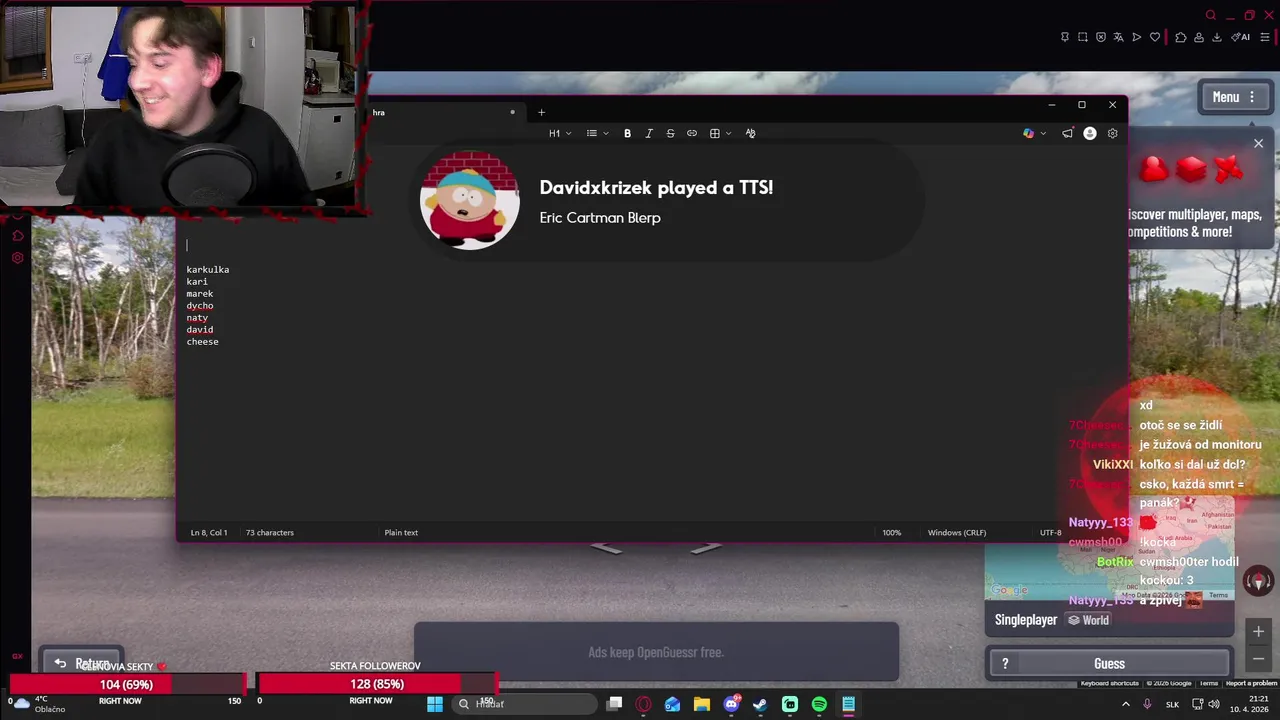Viewport: 1280px width, 720px height.
Task: Click the 'dycho' line in Notepad
Action: [x=199, y=306]
